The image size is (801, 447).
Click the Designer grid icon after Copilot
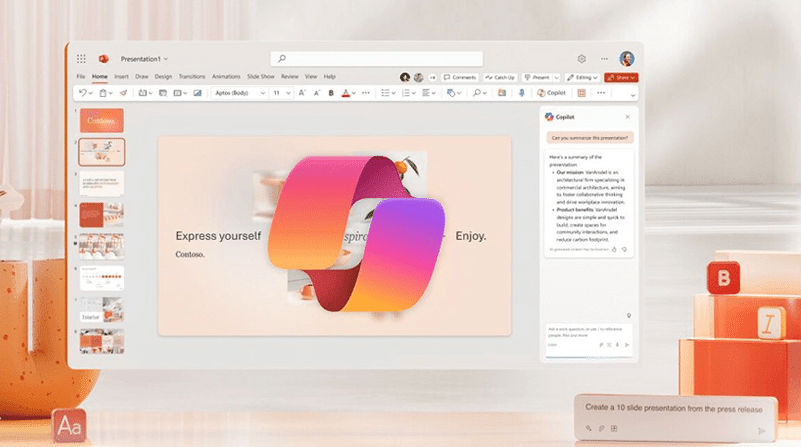point(581,93)
